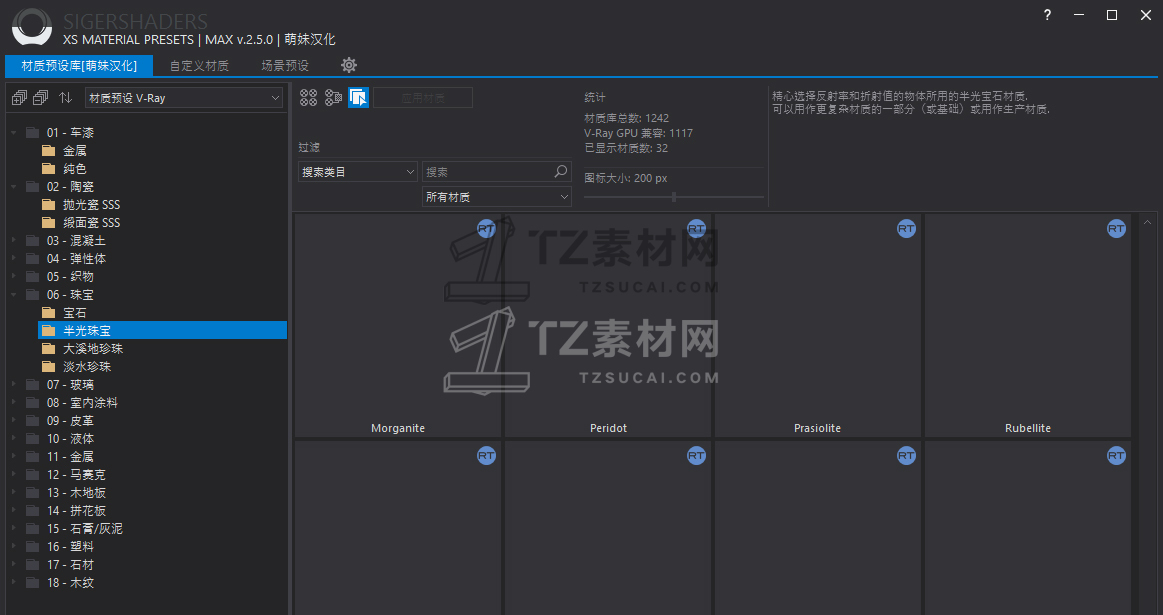Toggle the highlighted blue cursor-select icon
The height and width of the screenshot is (615, 1163).
point(358,97)
